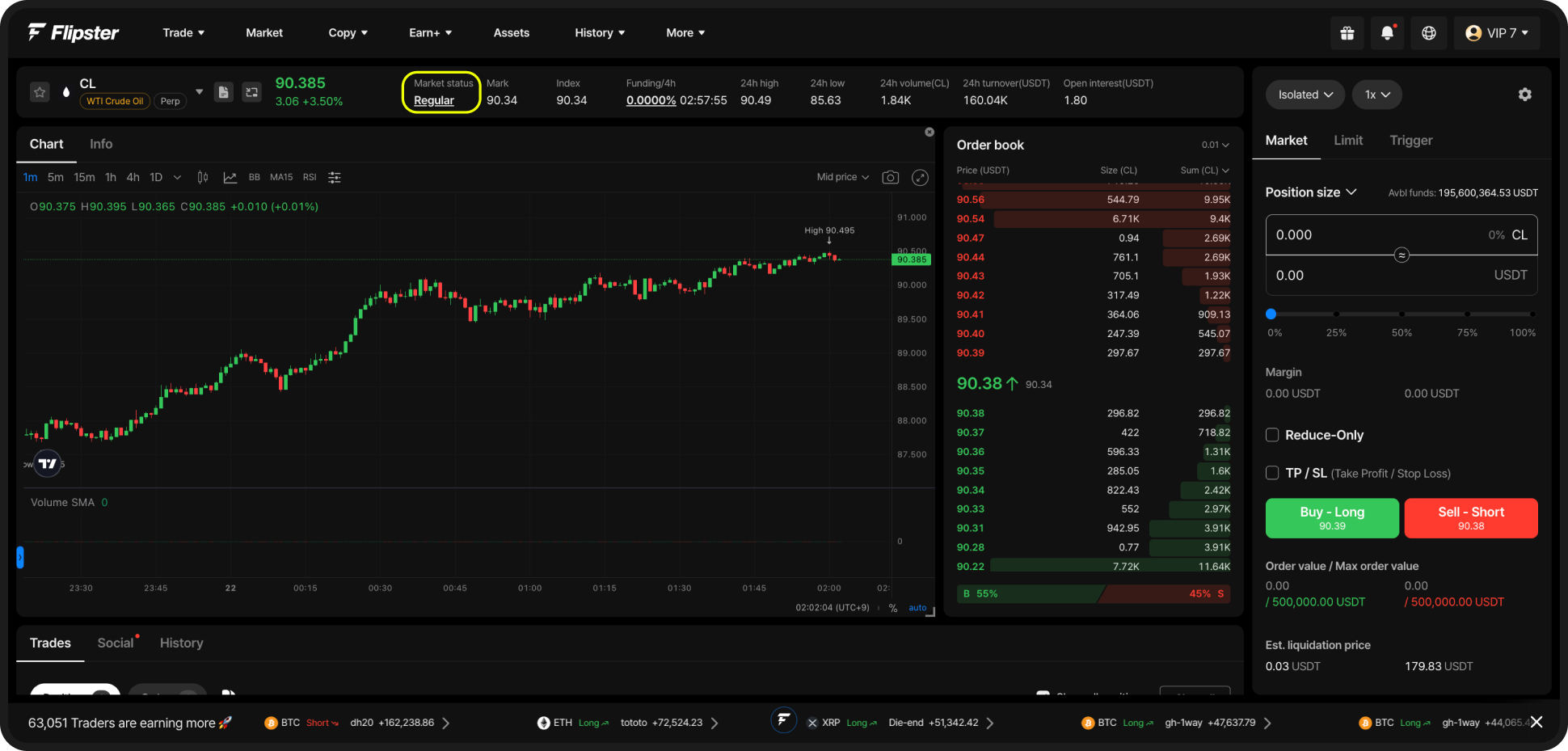1568x751 pixels.
Task: Open the order book 0.01 grouping dropdown
Action: [x=1215, y=145]
